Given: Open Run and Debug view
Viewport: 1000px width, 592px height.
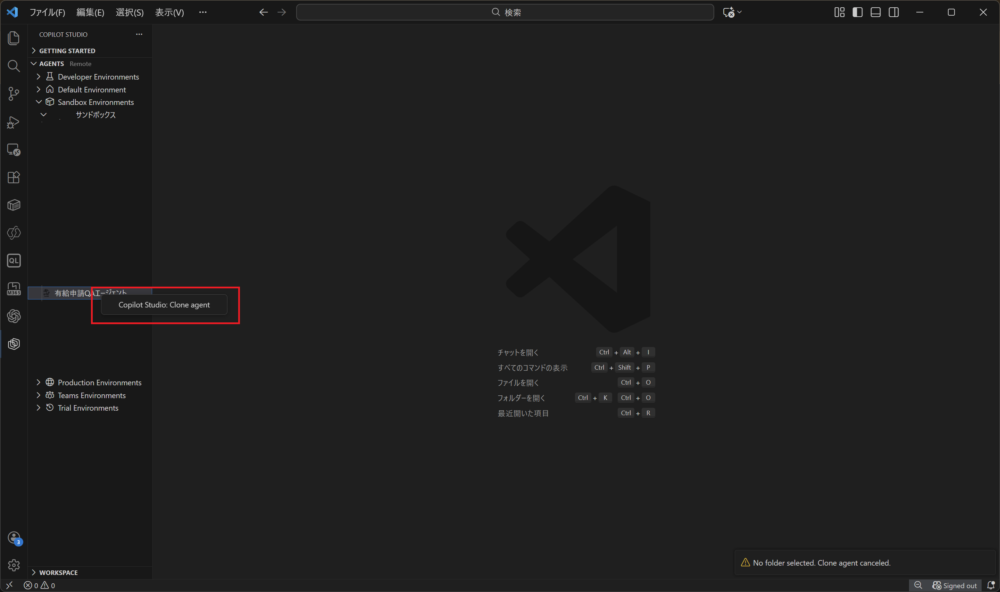Looking at the screenshot, I should [x=14, y=122].
